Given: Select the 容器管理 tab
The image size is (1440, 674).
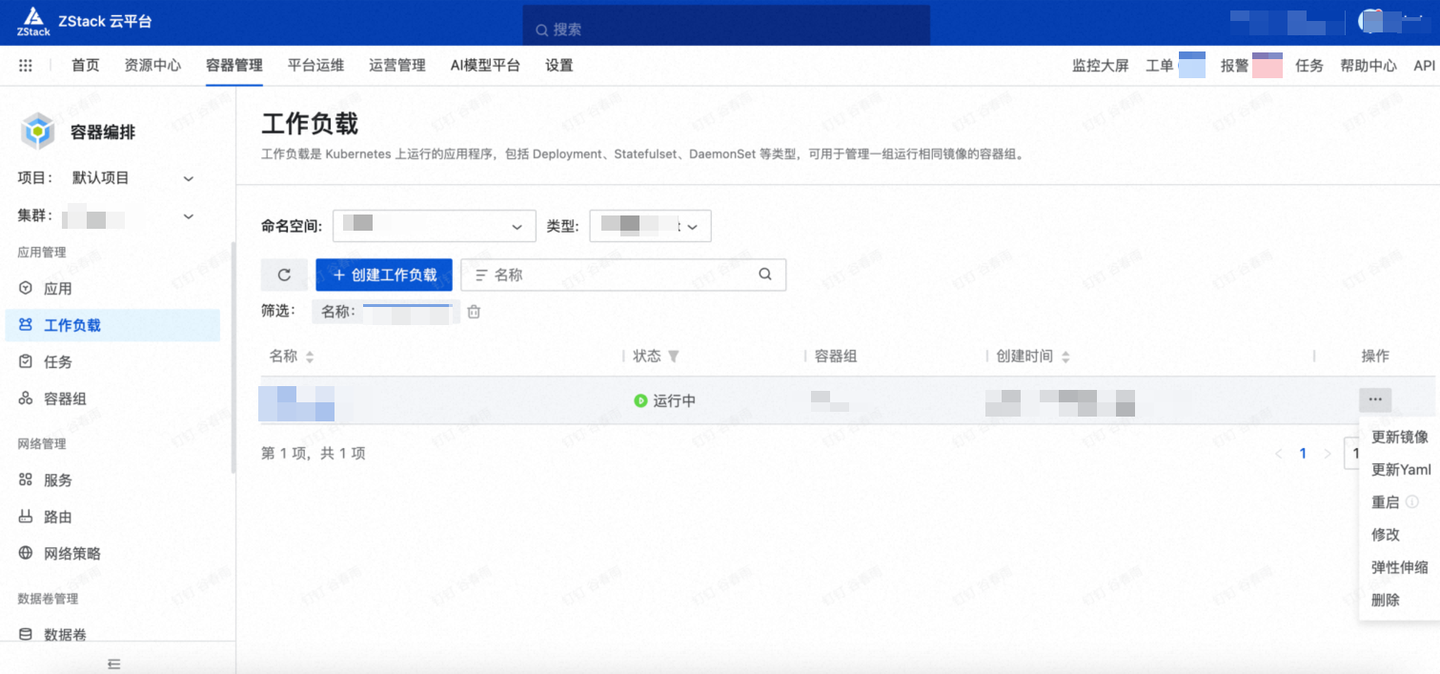Looking at the screenshot, I should (x=234, y=65).
